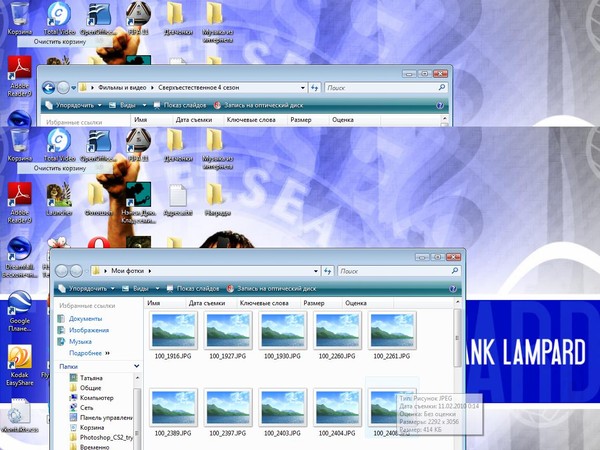Image resolution: width=600 pixels, height=450 pixels.
Task: Select Татьяна folder in tree
Action: click(91, 378)
